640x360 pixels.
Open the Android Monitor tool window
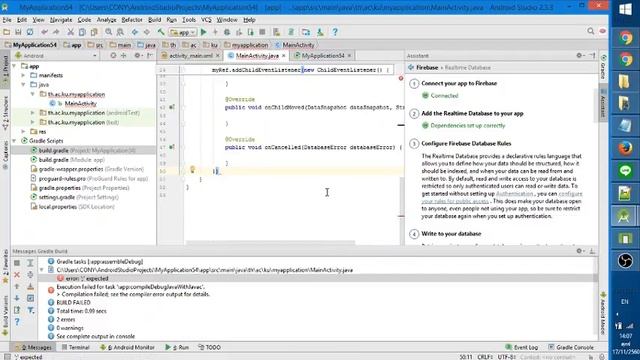[x=127, y=347]
